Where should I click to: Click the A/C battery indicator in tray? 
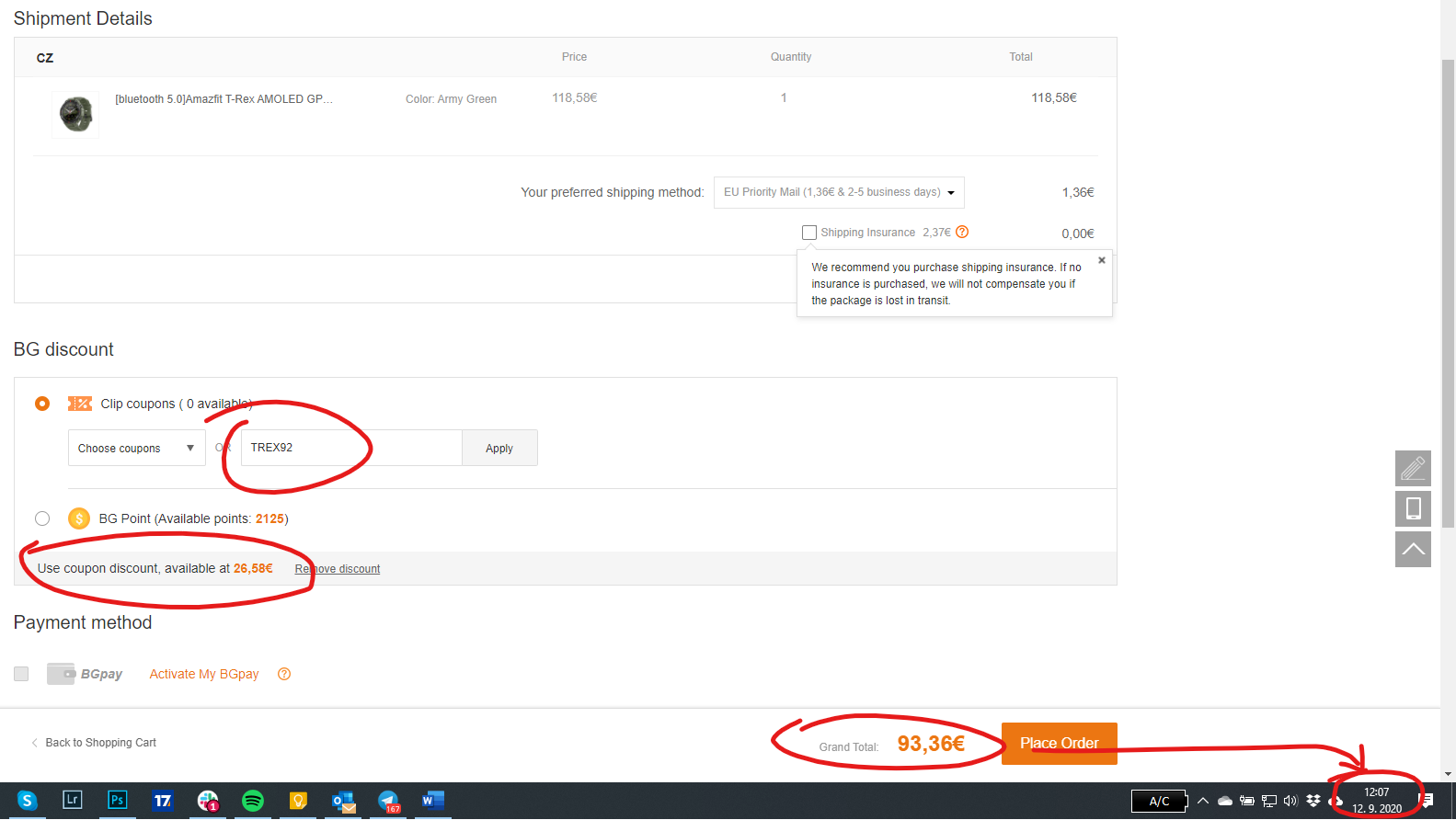coord(1159,802)
